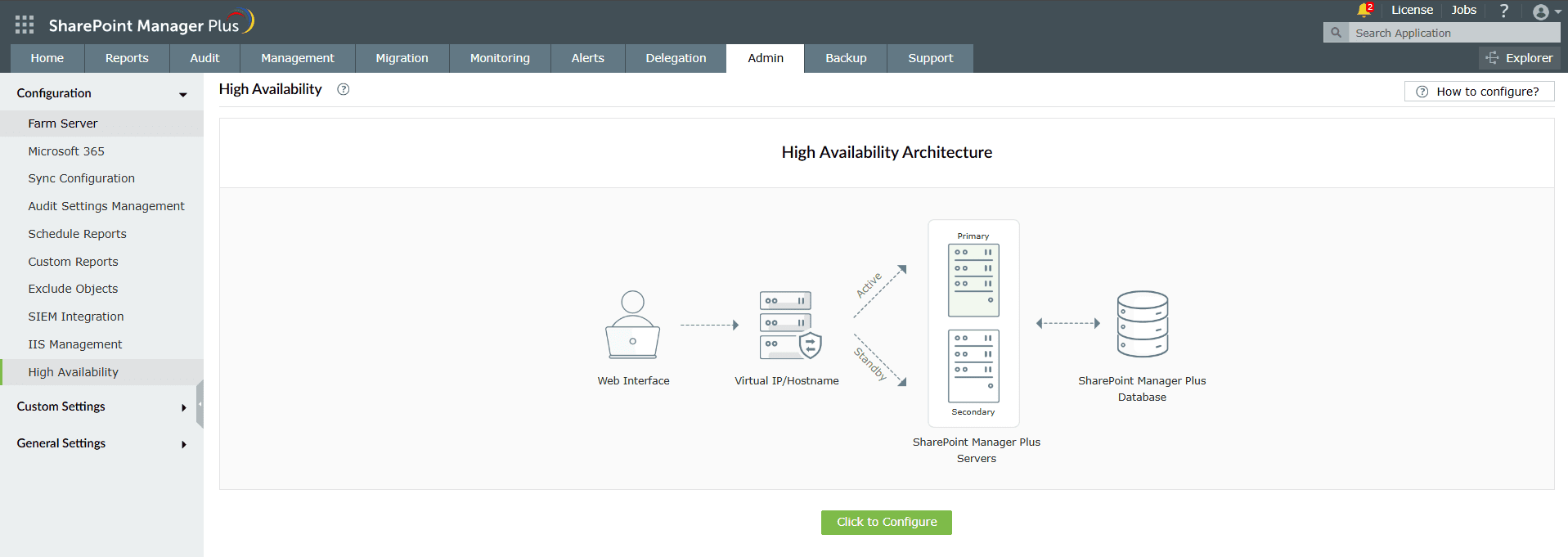Go to the Home tab

47,58
